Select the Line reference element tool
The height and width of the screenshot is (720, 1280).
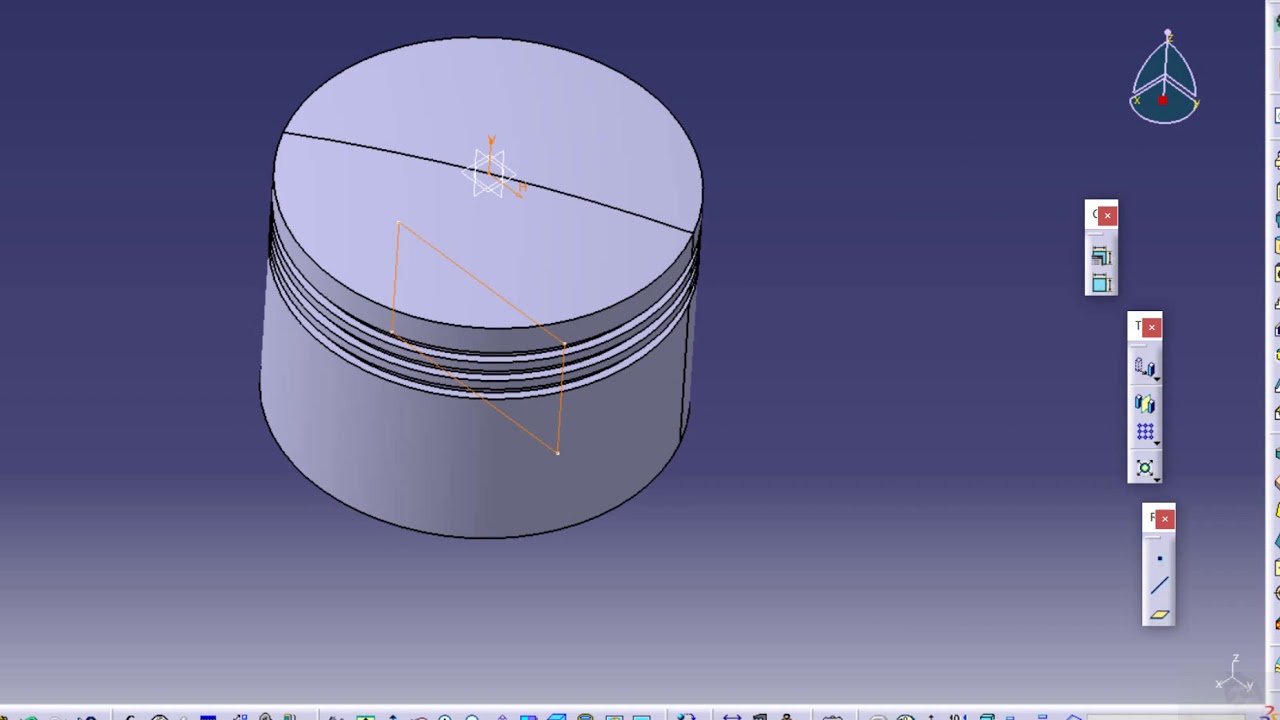pos(1159,587)
